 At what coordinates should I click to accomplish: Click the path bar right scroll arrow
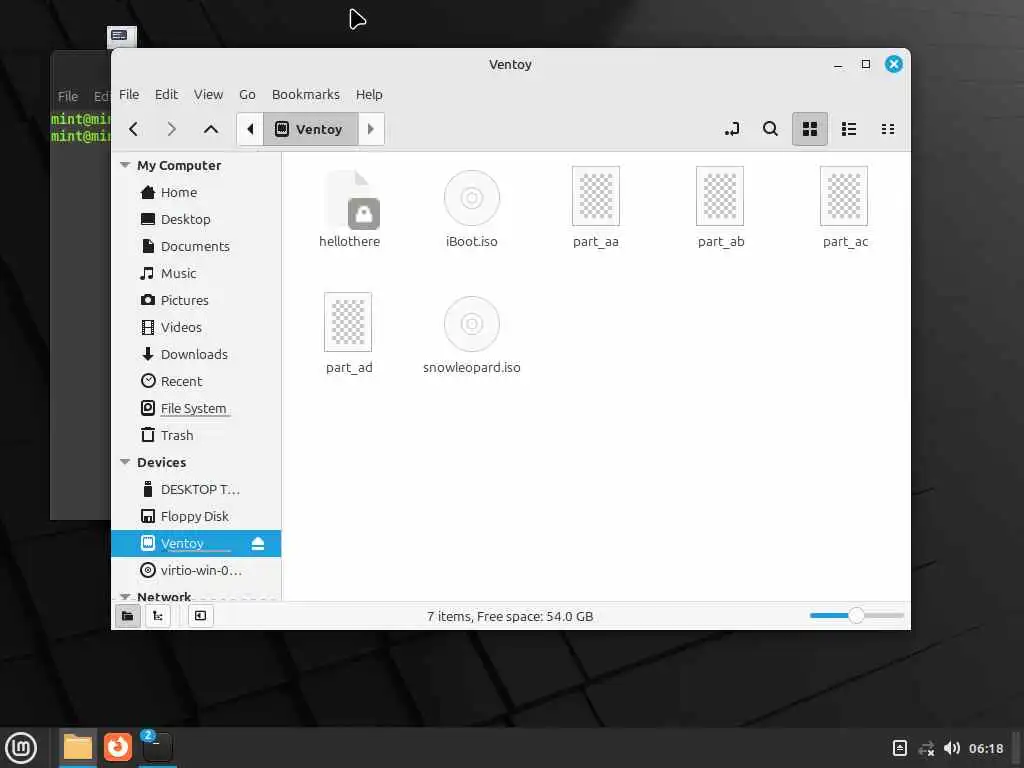point(371,129)
